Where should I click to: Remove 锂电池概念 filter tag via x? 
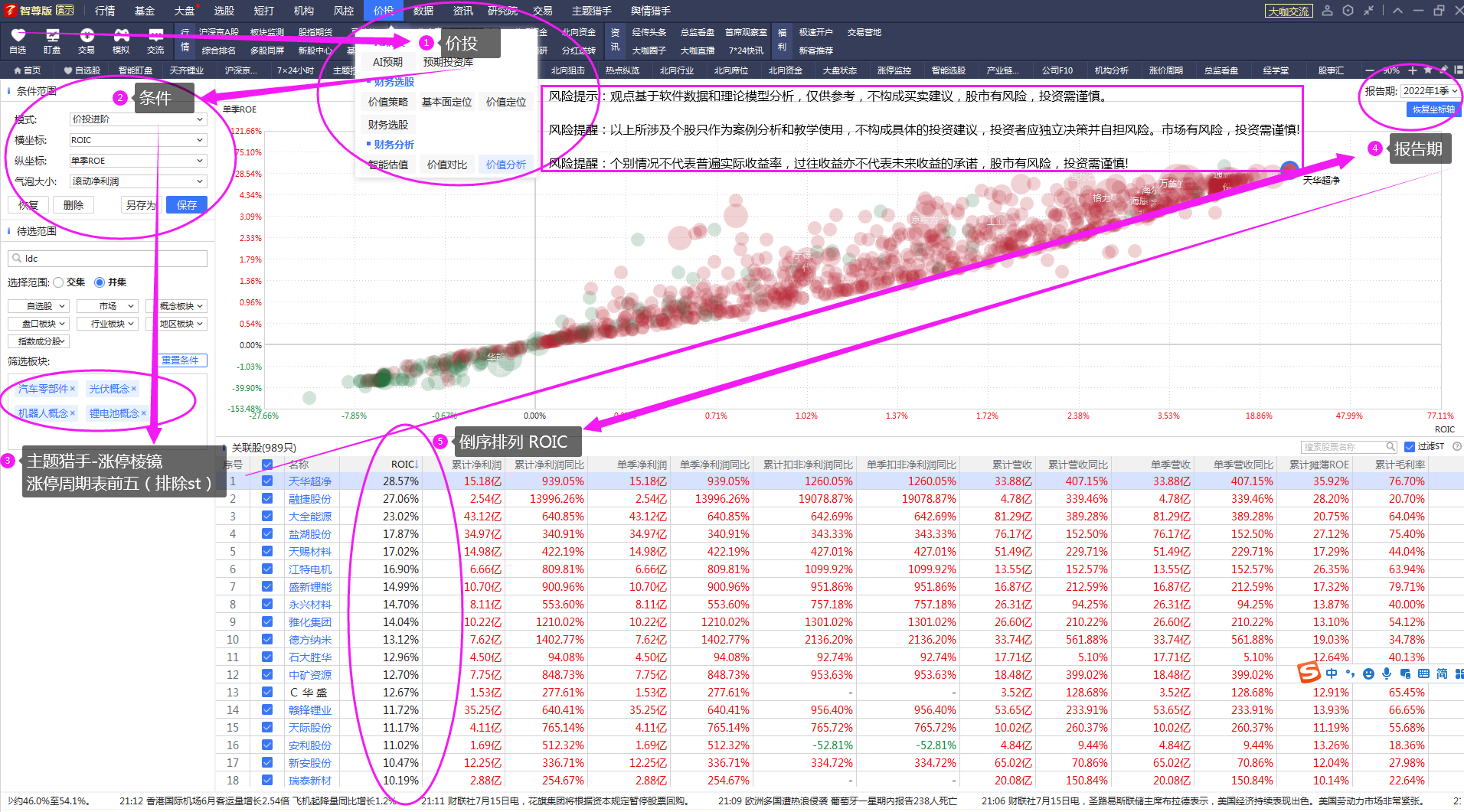coord(143,413)
